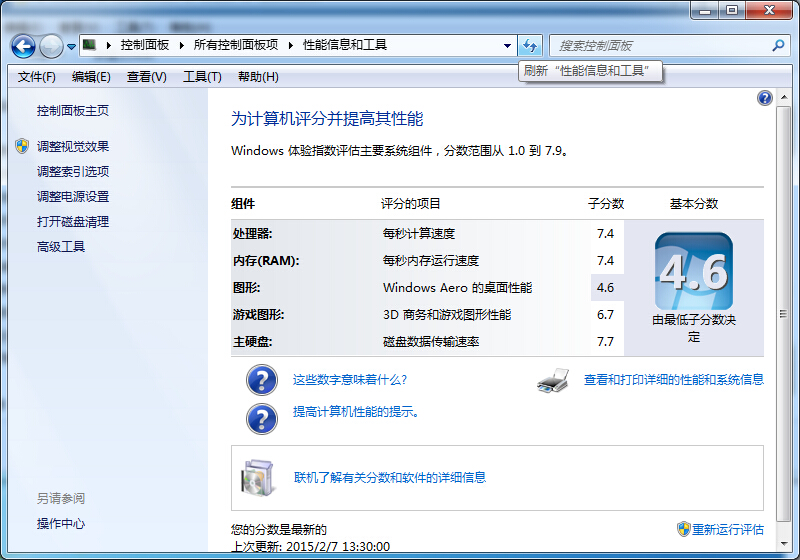Open the 编辑(E) menu
Screen dimensions: 800x560
[91, 77]
